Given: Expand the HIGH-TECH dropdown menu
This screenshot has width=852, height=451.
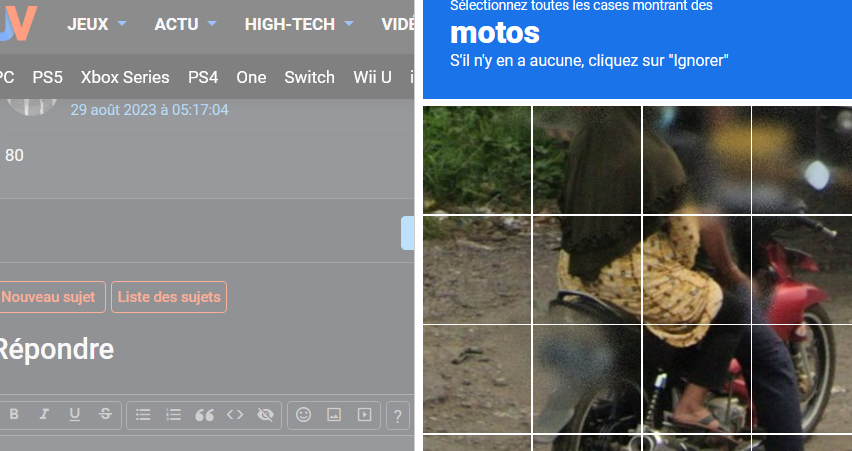Looking at the screenshot, I should pyautogui.click(x=299, y=24).
